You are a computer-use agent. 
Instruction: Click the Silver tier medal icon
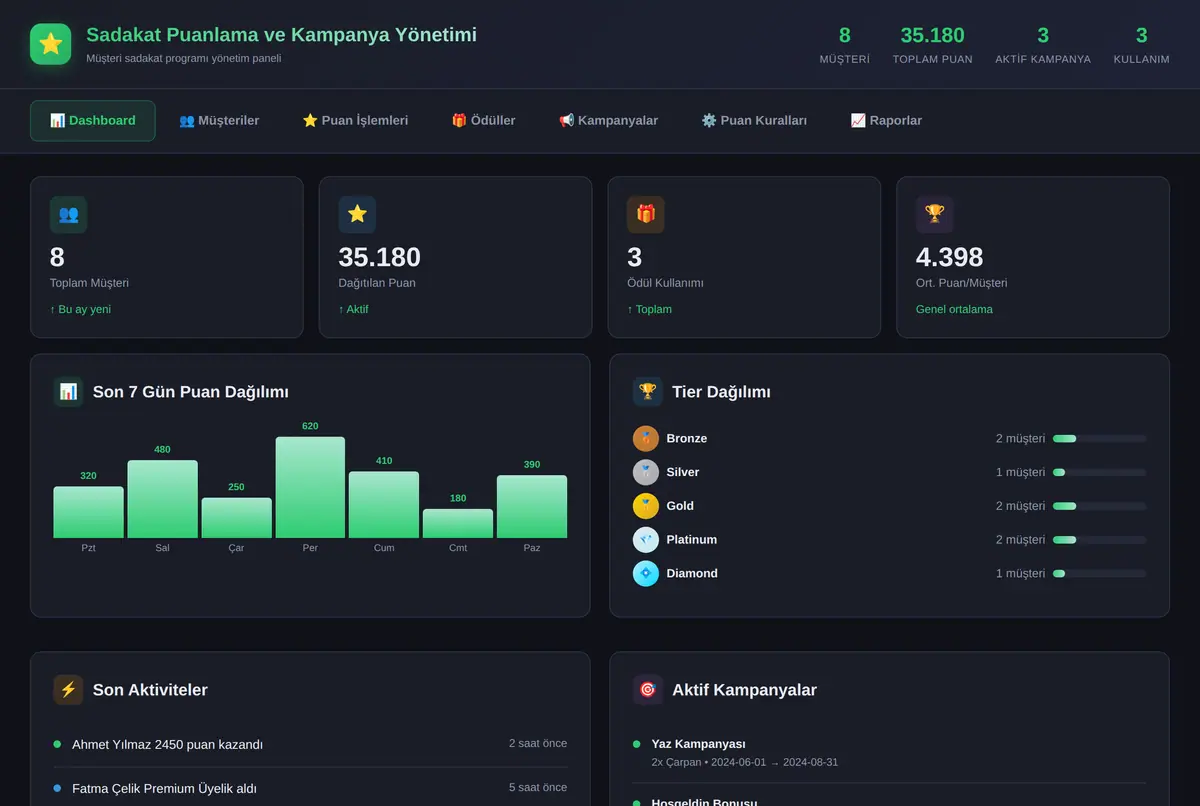click(646, 472)
